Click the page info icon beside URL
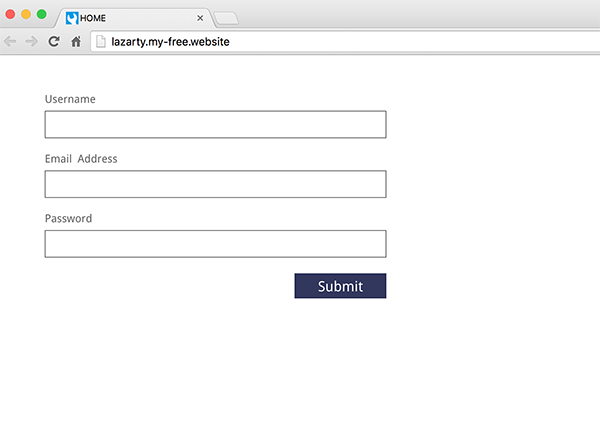600x428 pixels. [101, 41]
